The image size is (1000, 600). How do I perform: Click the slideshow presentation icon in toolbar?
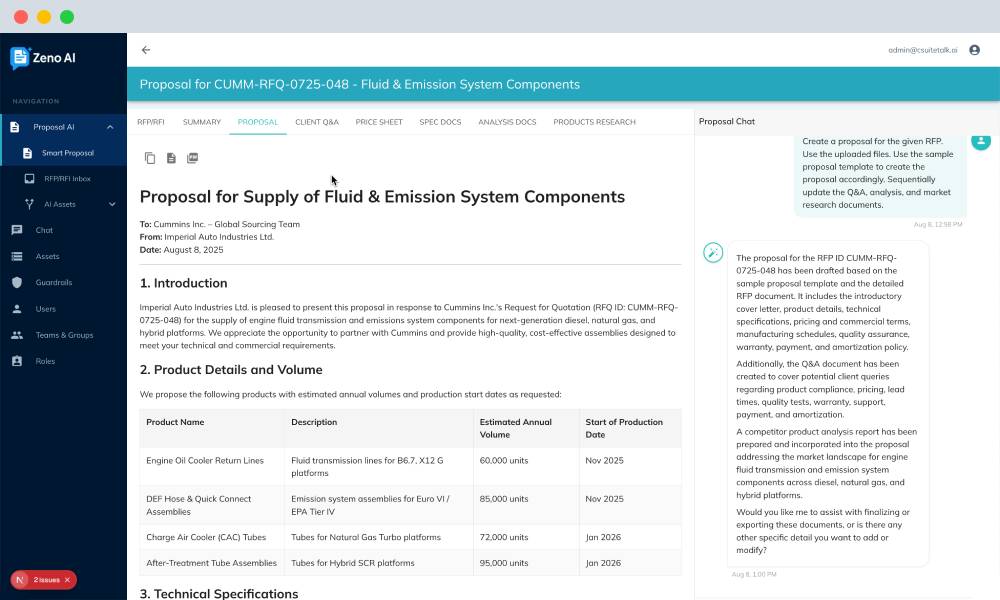[193, 158]
